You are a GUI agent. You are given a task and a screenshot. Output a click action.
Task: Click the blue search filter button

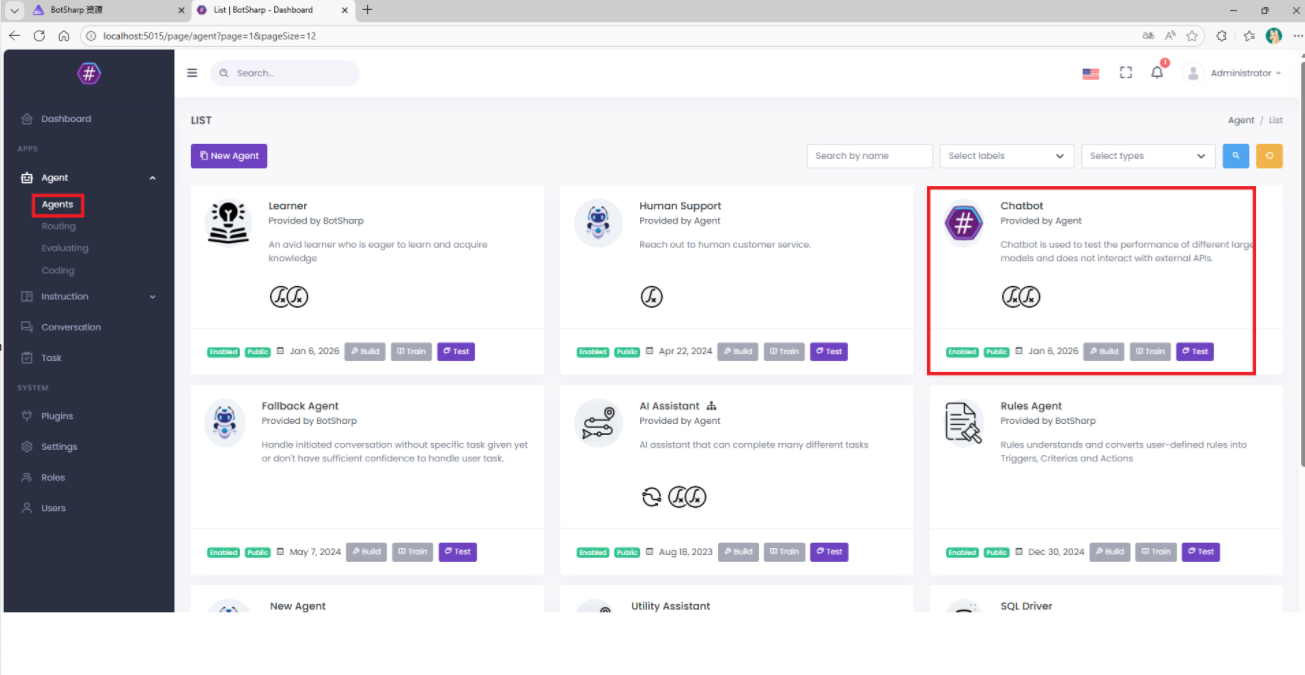(1235, 156)
